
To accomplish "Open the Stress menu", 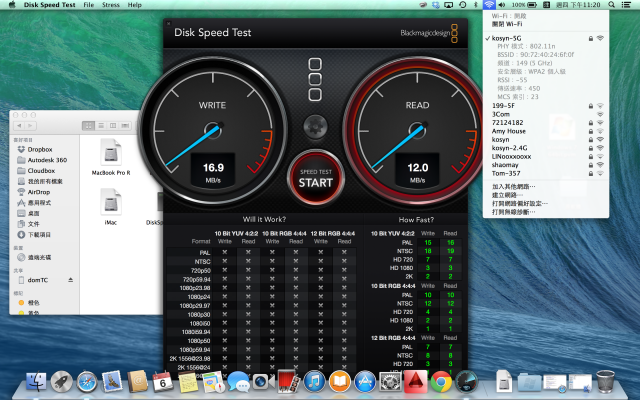I will tap(111, 5).
